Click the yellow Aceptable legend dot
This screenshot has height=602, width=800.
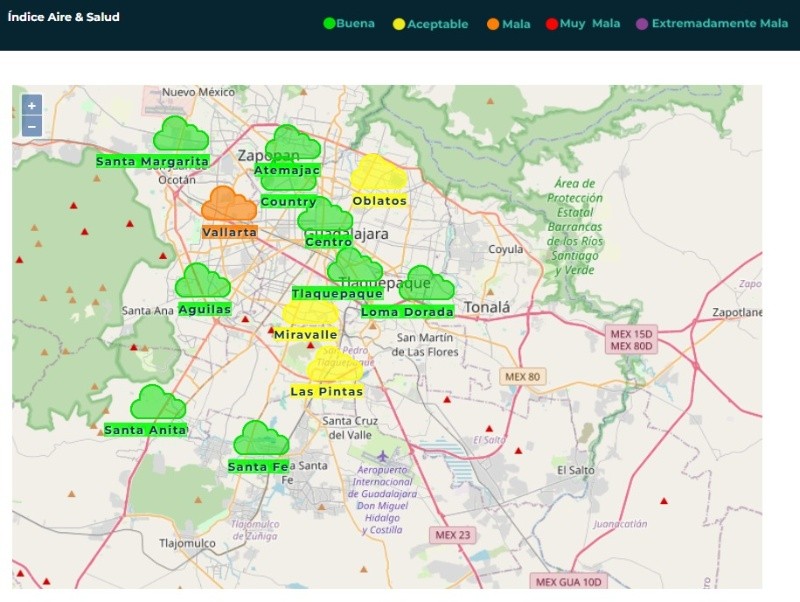coord(399,24)
